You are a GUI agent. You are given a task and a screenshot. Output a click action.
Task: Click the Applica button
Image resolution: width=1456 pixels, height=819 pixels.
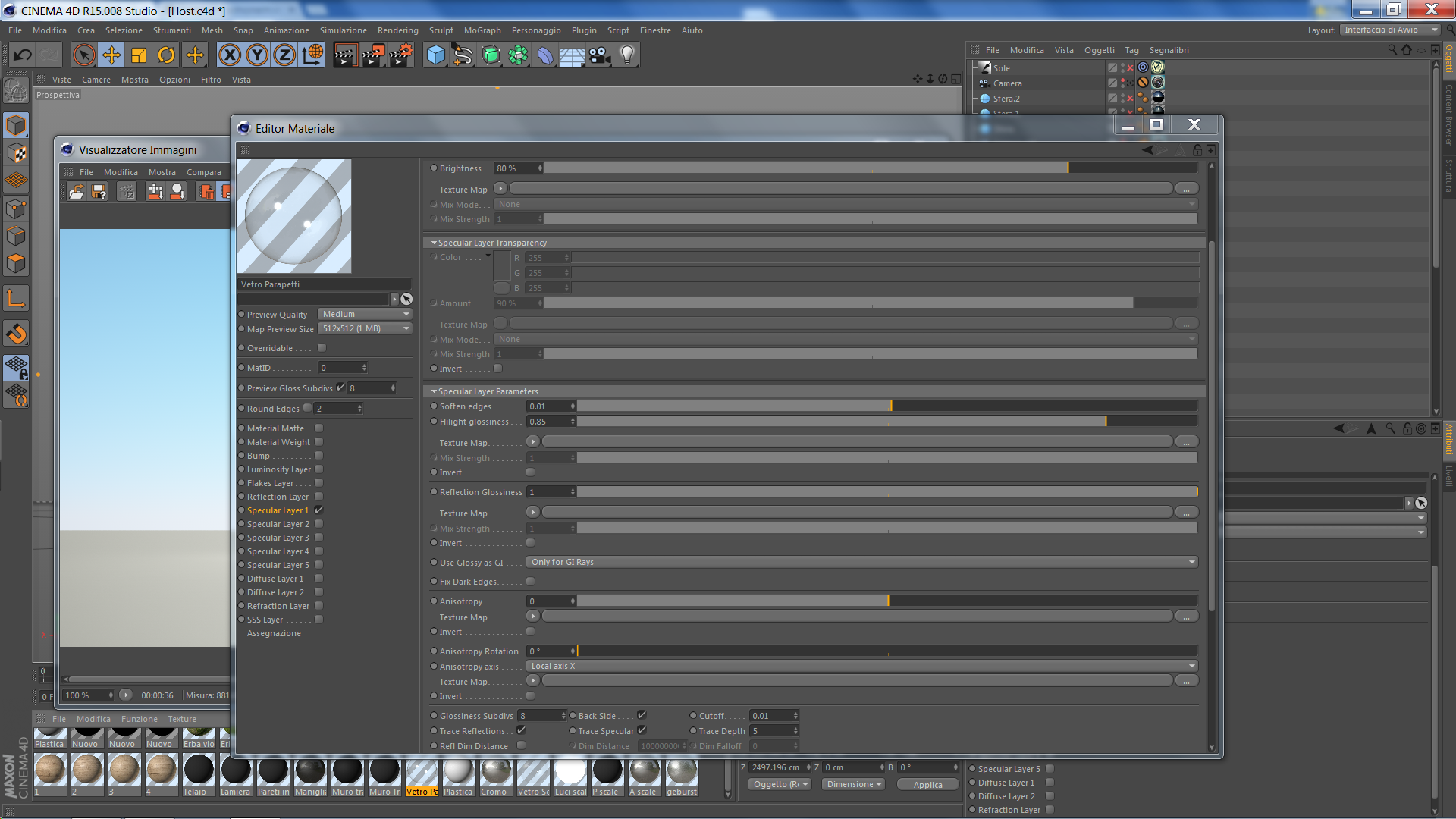point(927,785)
